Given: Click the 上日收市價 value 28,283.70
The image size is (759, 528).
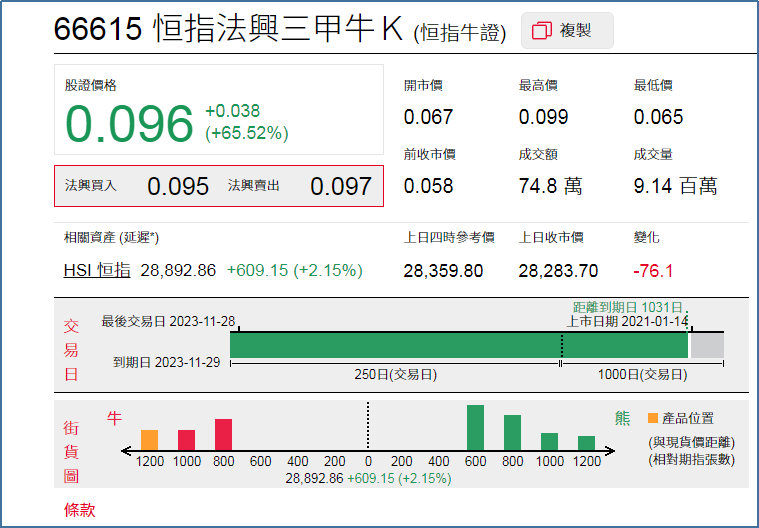Looking at the screenshot, I should pyautogui.click(x=558, y=271).
